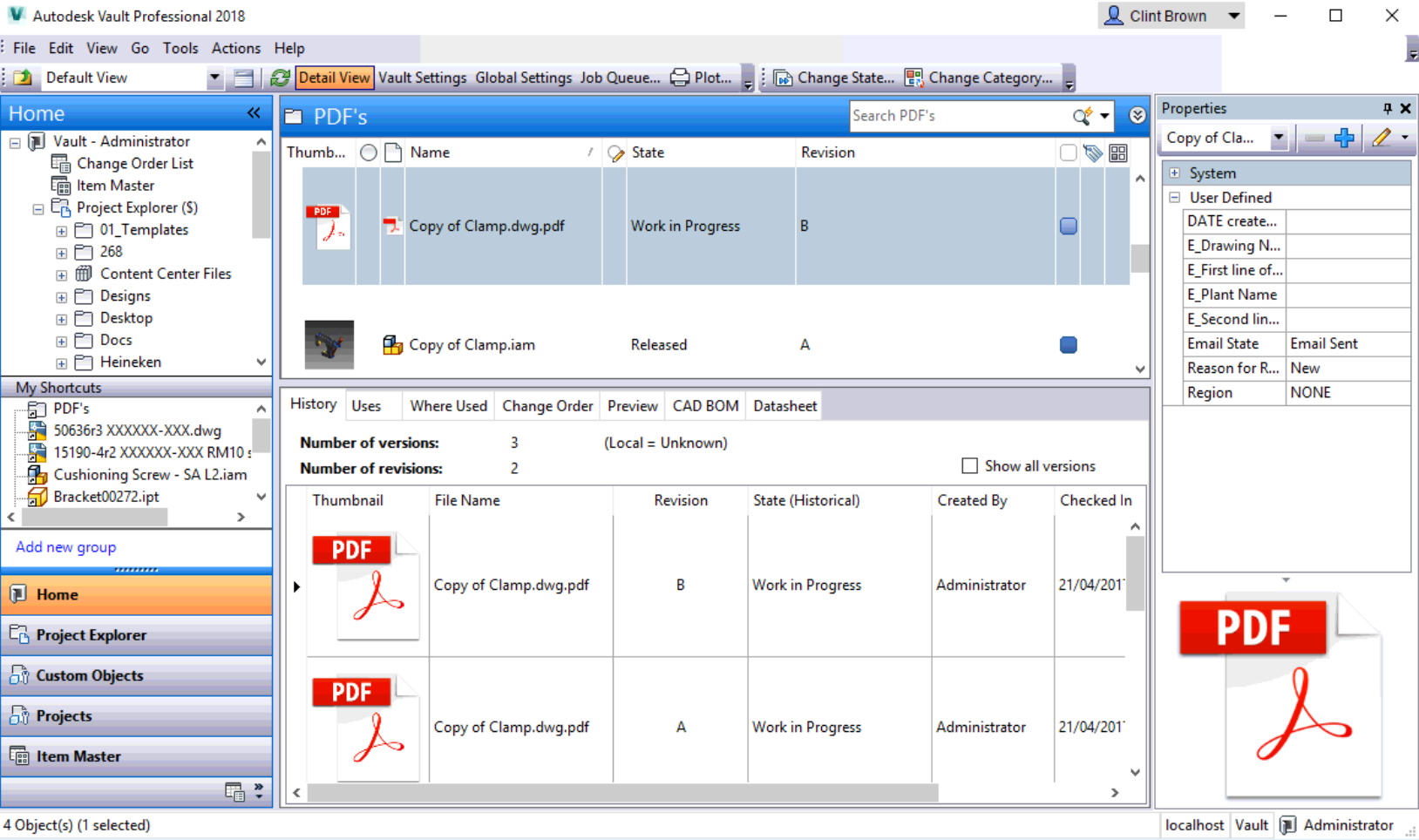Click the go-up-folder icon in the toolbar

(23, 78)
